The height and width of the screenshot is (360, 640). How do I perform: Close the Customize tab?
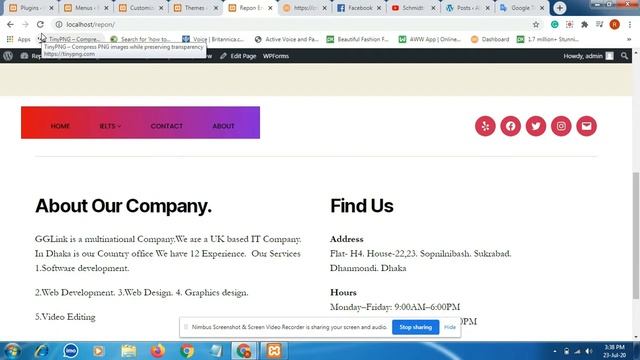(161, 8)
